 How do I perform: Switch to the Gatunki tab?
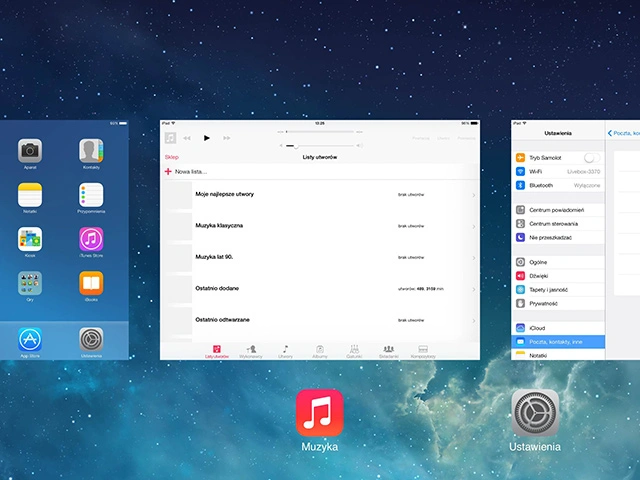pyautogui.click(x=354, y=351)
